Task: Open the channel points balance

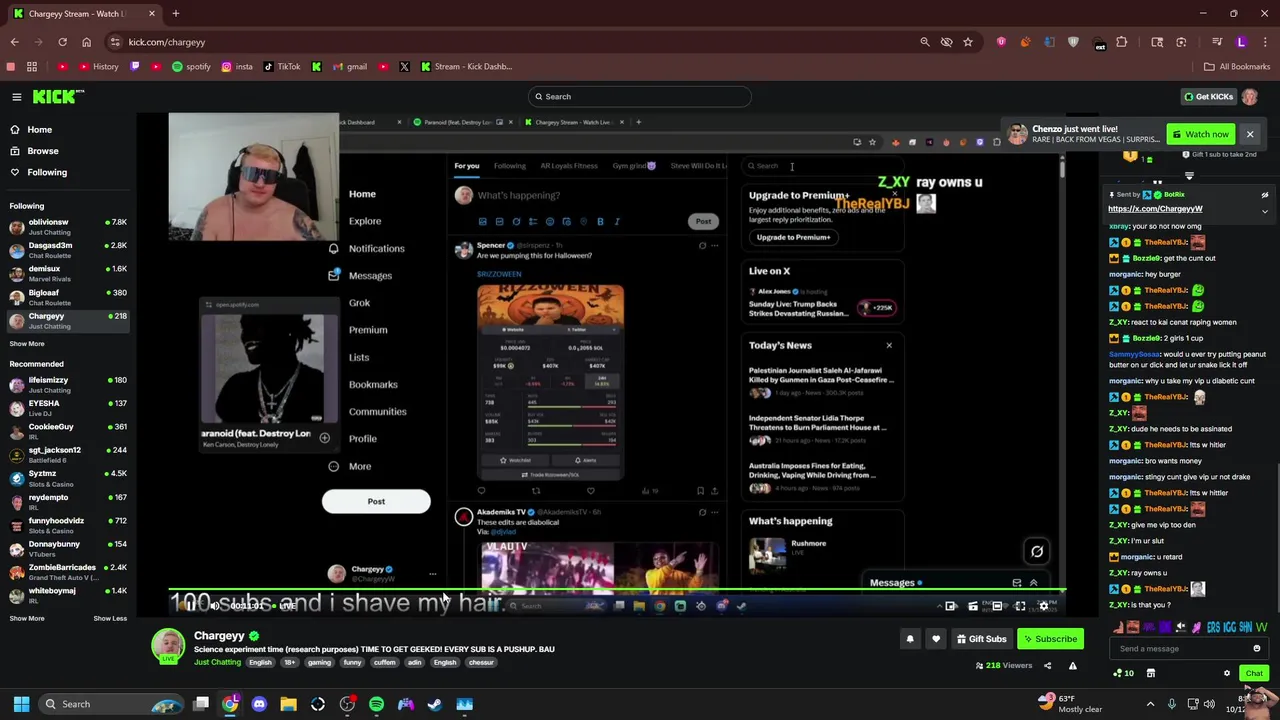Action: coord(1124,674)
